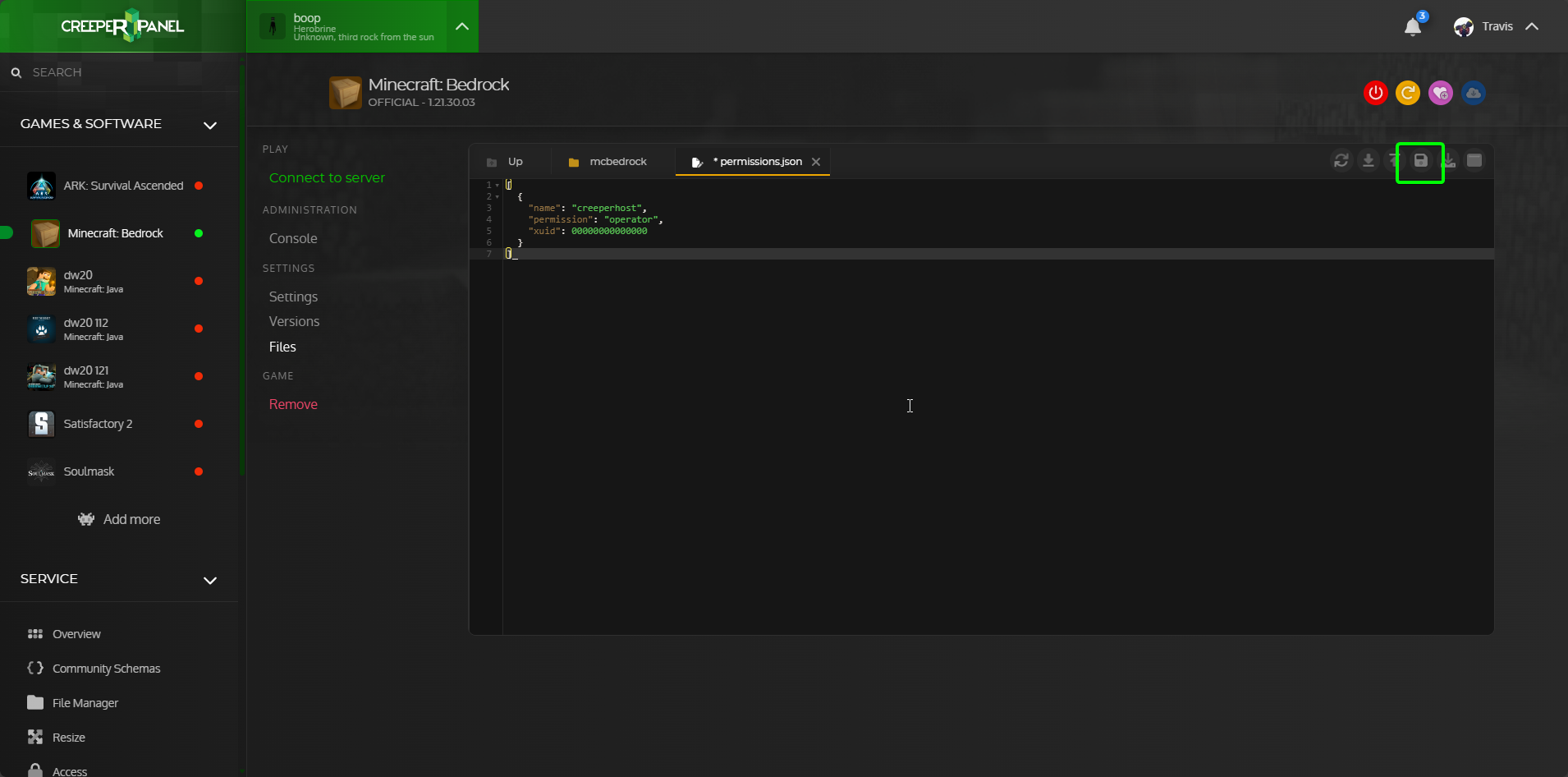The image size is (1568, 777).
Task: Click the window/fullscreen editor icon in file toolbar
Action: pyautogui.click(x=1474, y=160)
